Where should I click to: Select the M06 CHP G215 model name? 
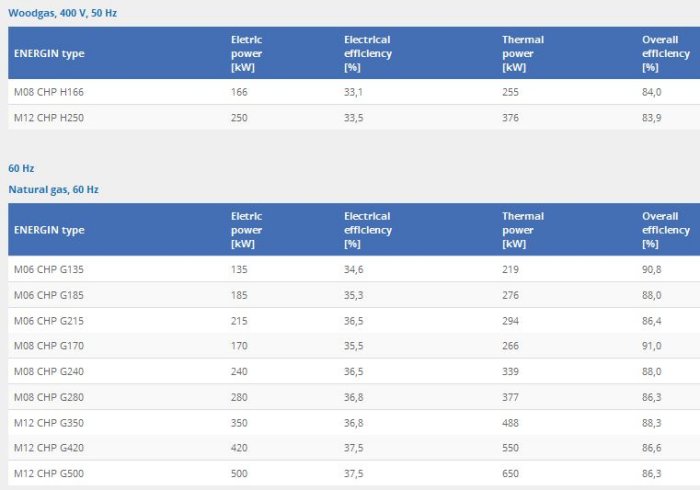48,320
